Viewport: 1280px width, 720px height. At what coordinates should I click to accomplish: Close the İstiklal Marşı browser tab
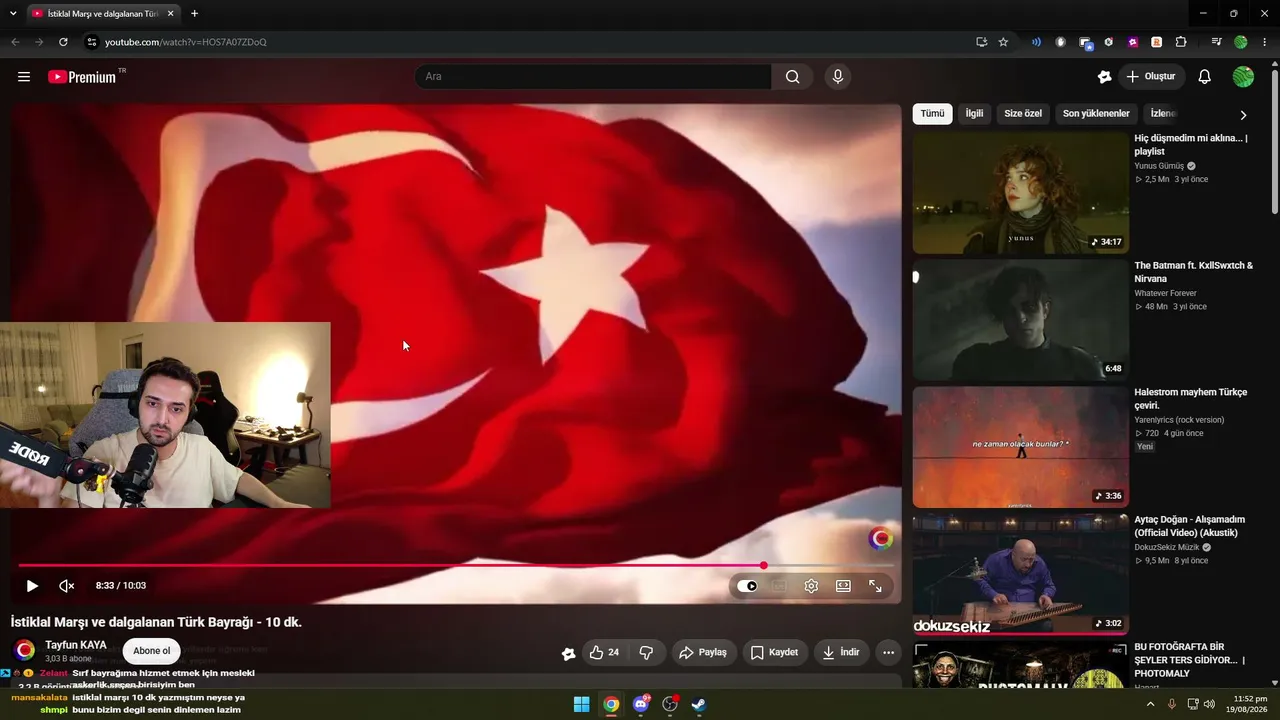click(171, 14)
